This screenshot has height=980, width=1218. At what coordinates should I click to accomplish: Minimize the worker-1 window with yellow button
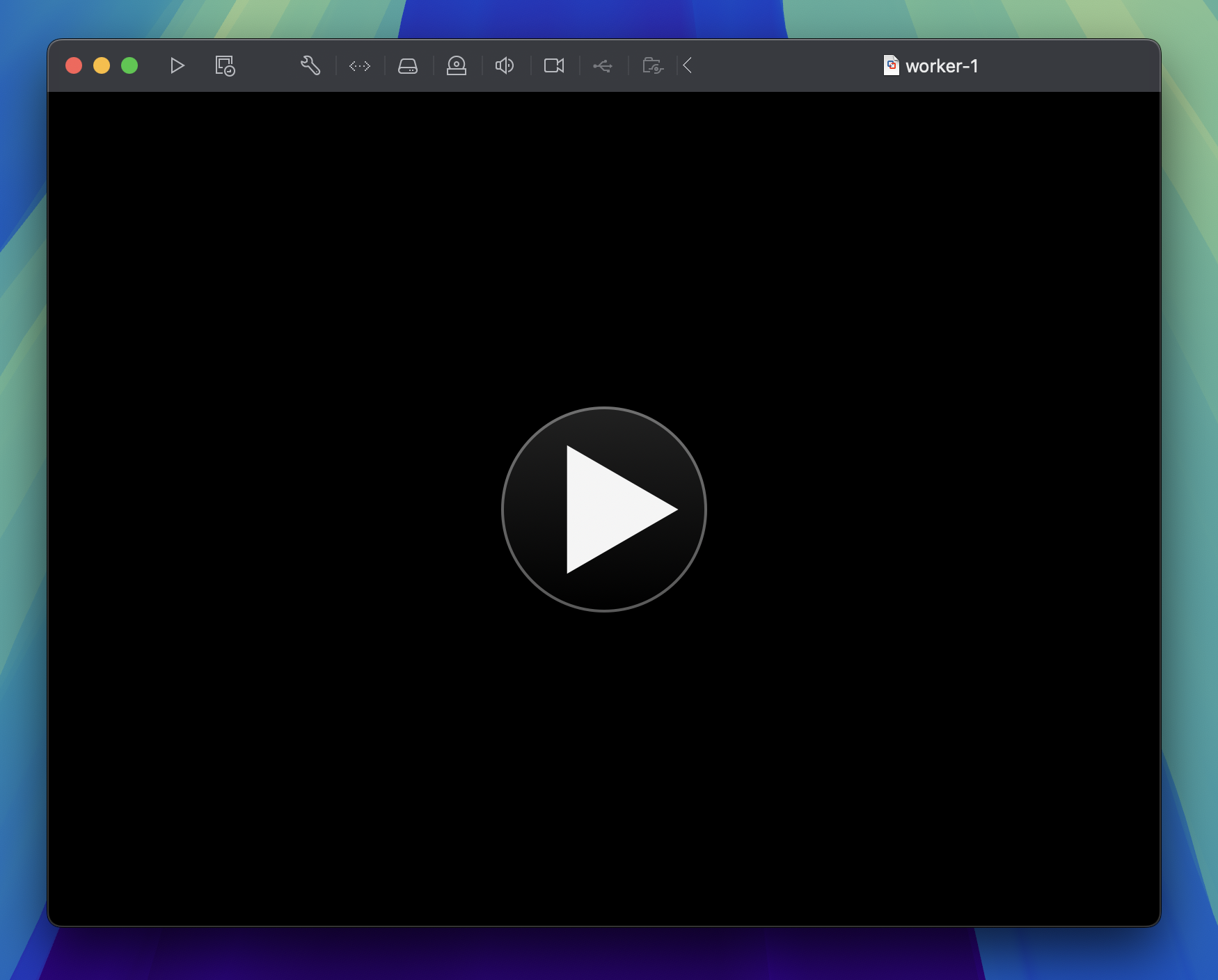pyautogui.click(x=102, y=65)
